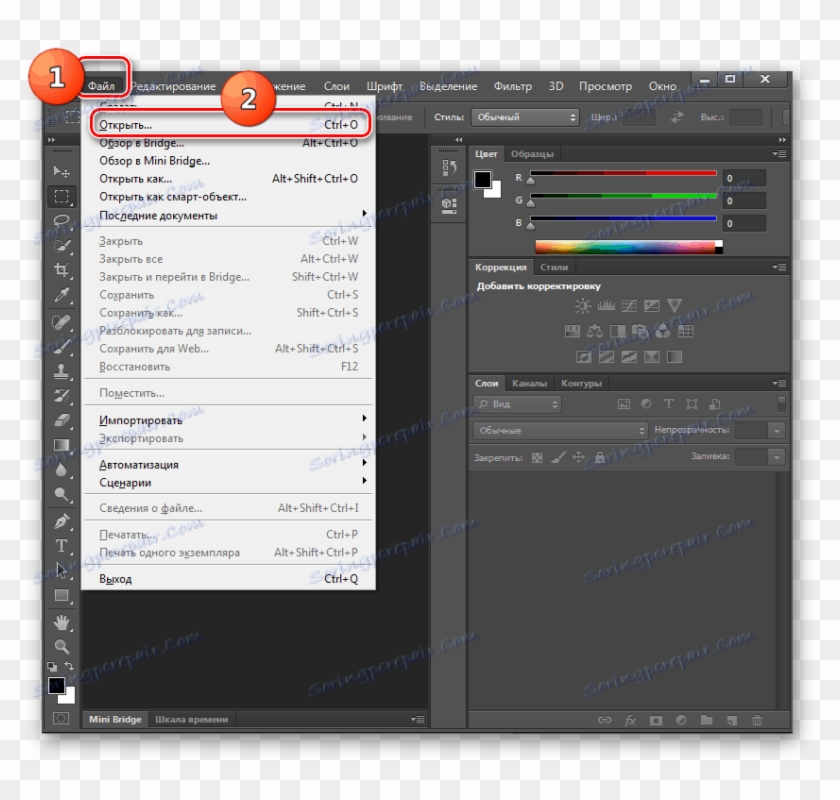The image size is (840, 800).
Task: Select the Hand tool
Action: point(62,622)
